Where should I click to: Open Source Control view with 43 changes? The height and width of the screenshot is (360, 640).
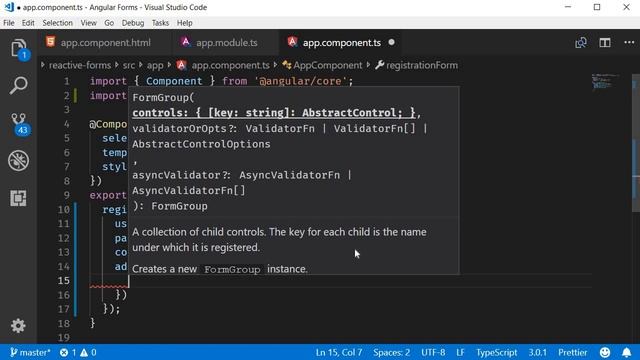[x=18, y=124]
